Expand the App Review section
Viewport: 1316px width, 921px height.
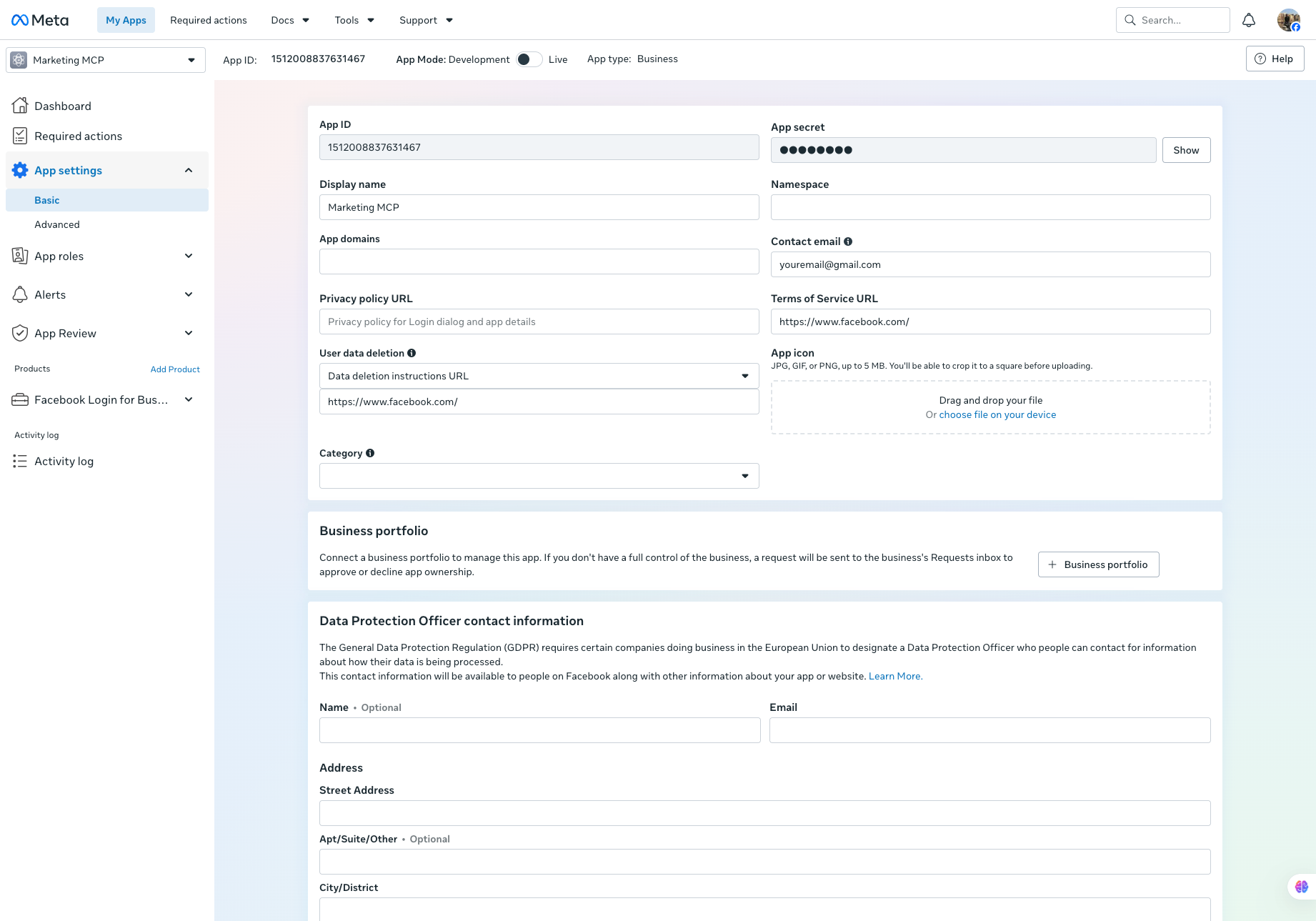pos(189,333)
